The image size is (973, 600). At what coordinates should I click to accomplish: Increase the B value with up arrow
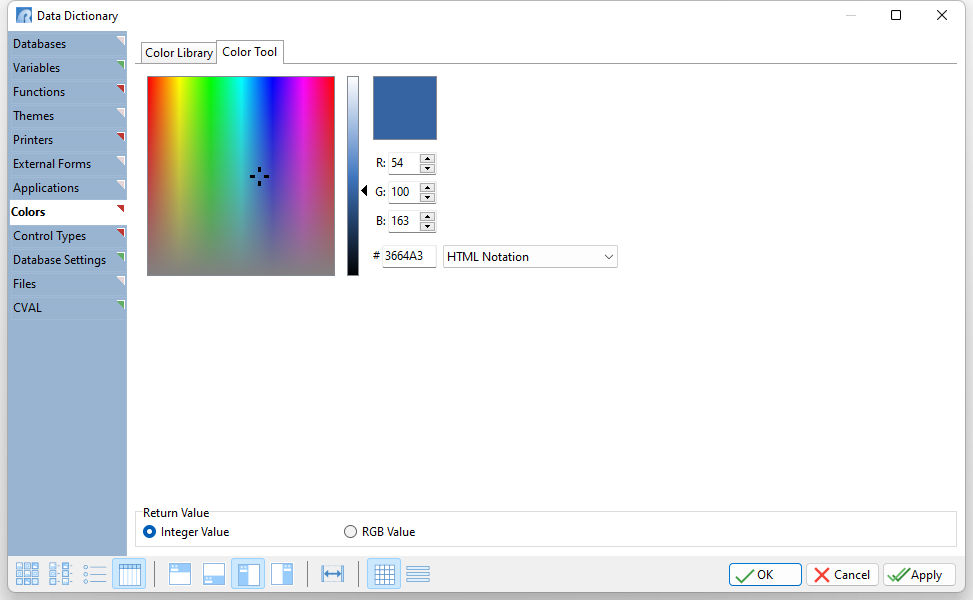[x=428, y=216]
